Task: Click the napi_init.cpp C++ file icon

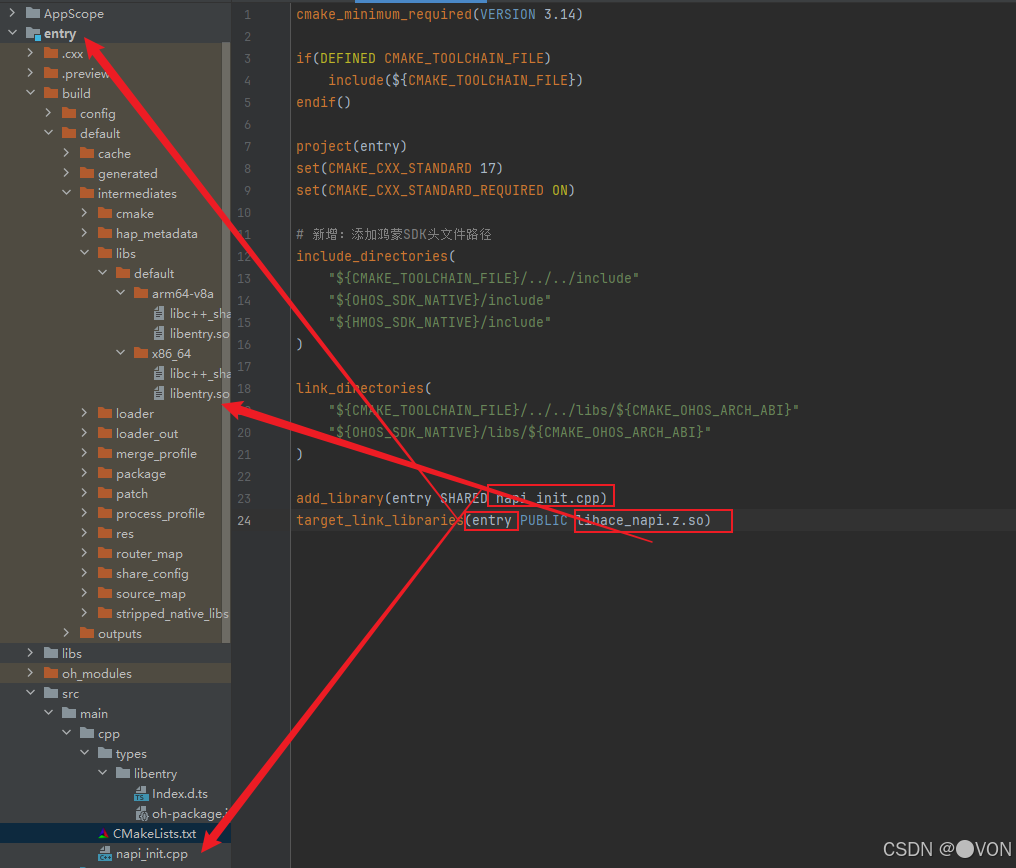Action: pyautogui.click(x=105, y=854)
